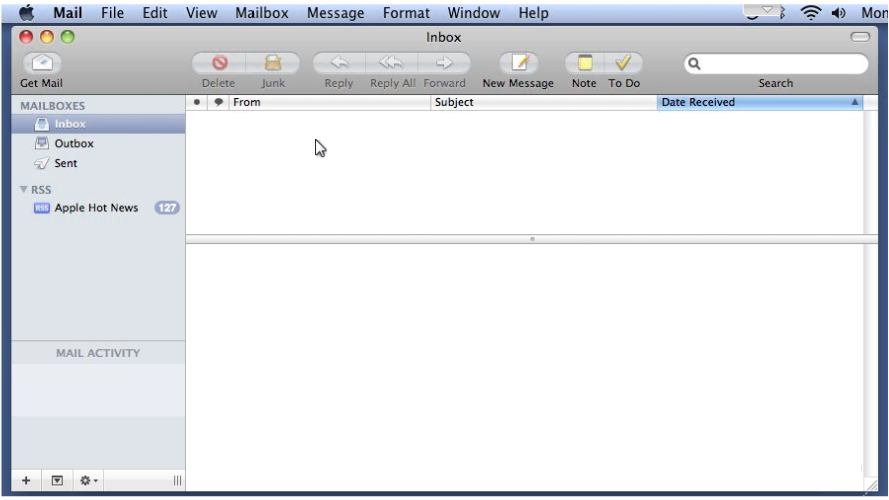Click the Delete toolbar icon

[219, 63]
